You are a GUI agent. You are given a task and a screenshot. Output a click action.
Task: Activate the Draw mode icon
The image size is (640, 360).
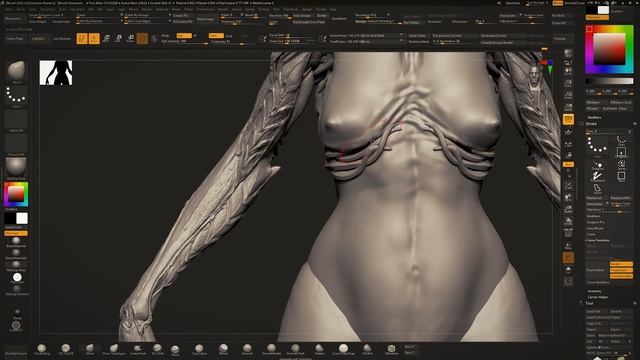point(94,38)
